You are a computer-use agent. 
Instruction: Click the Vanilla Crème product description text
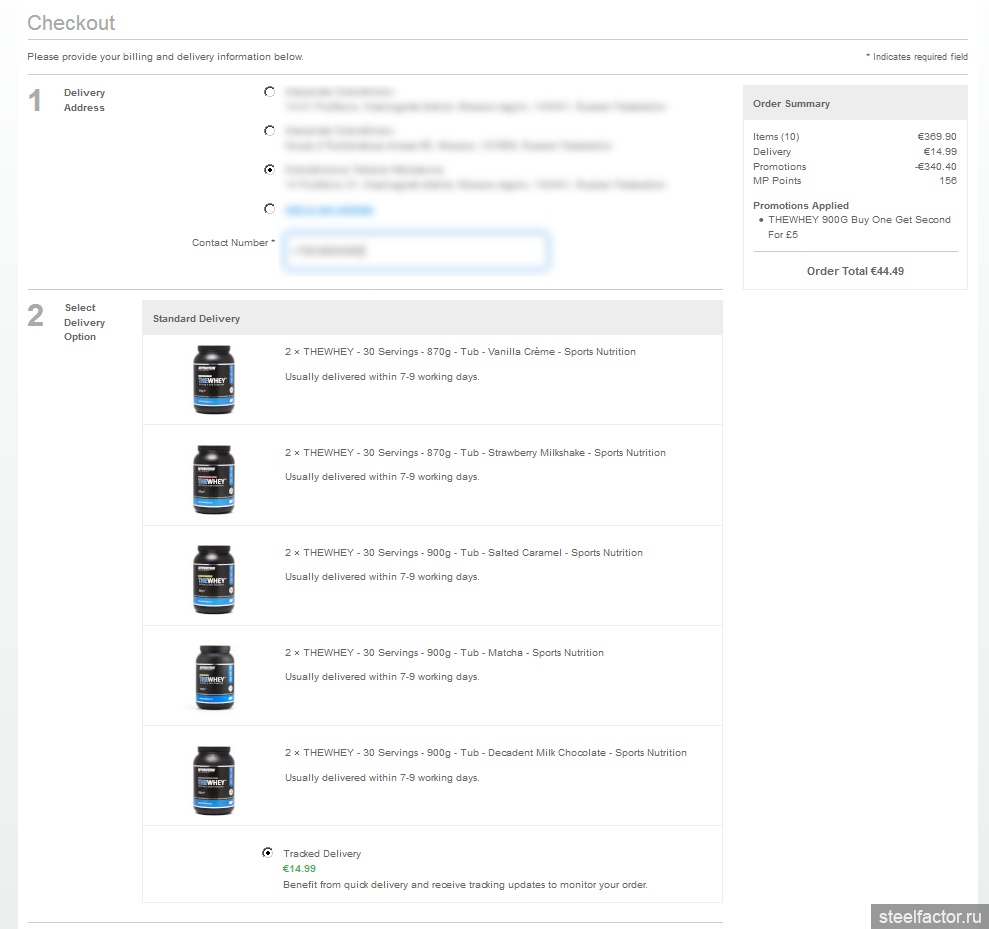(460, 352)
